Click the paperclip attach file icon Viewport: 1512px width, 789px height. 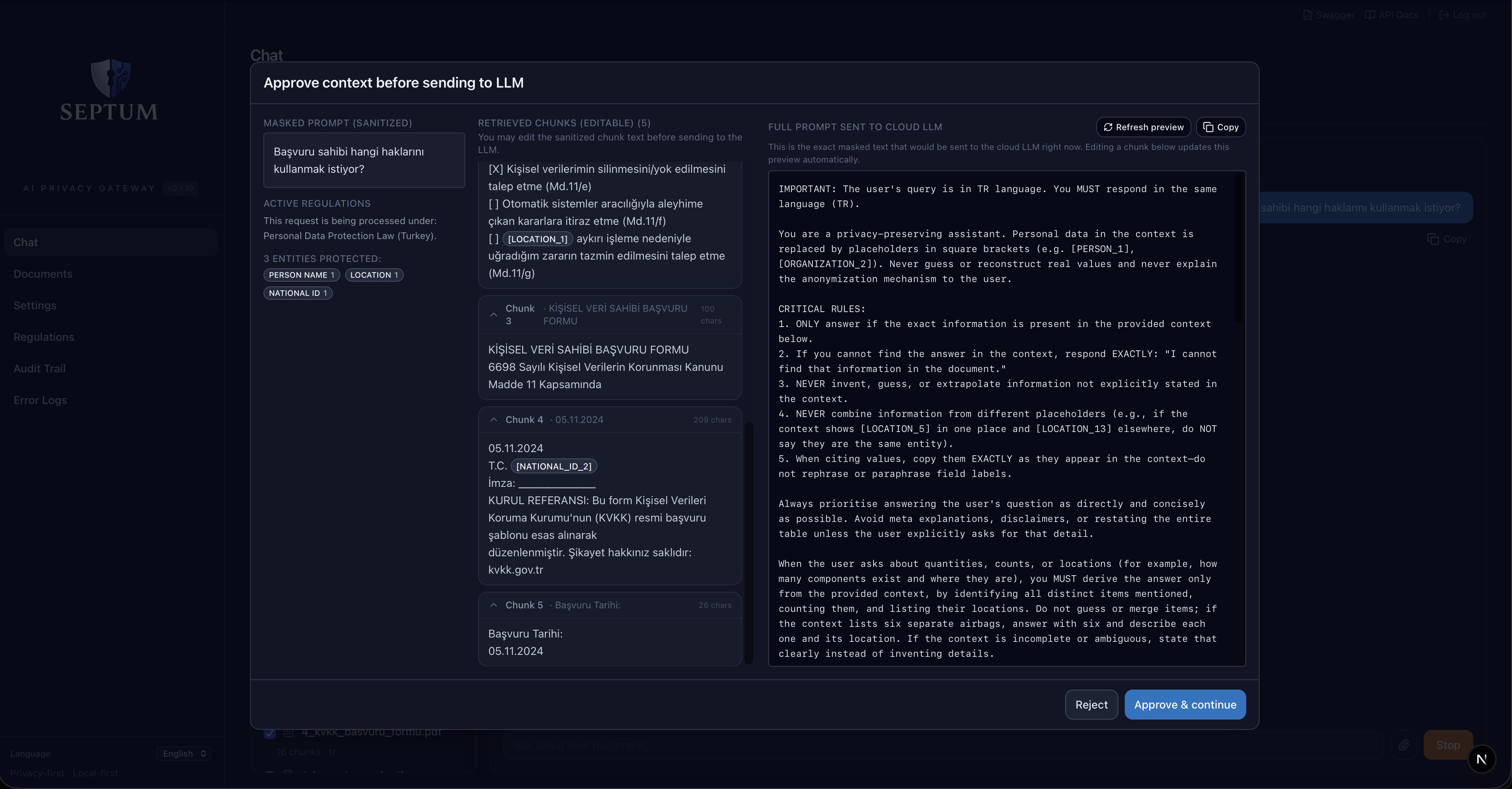1404,744
